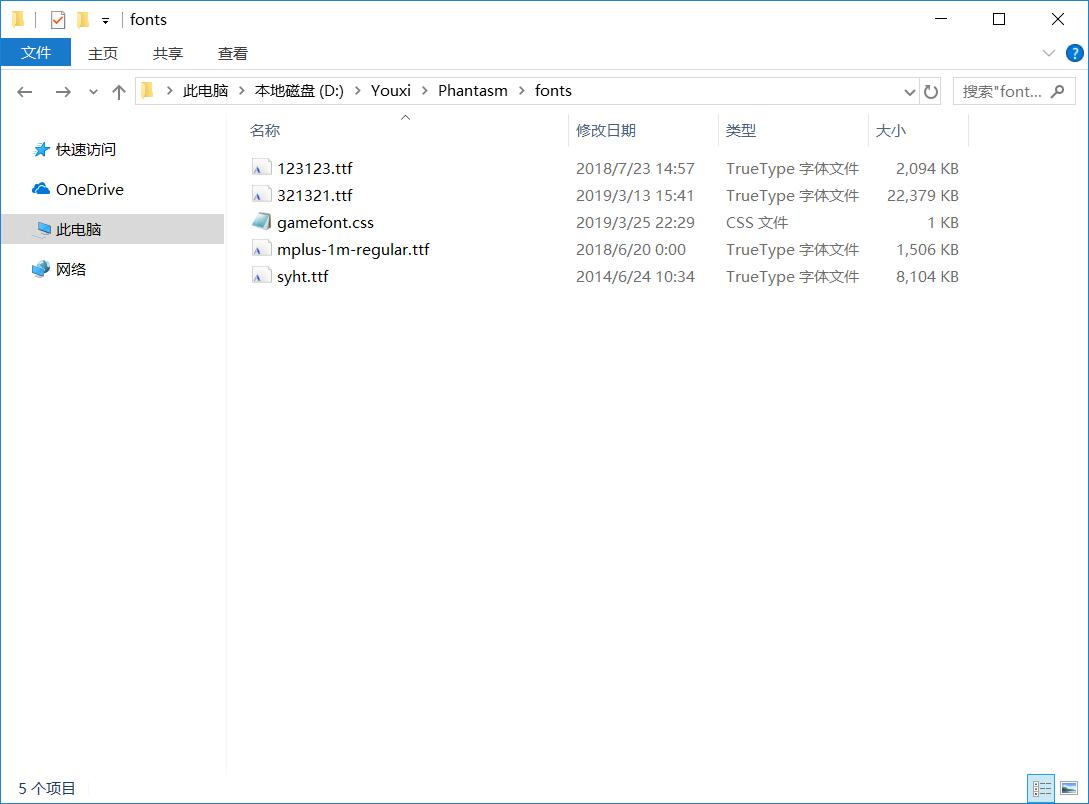Click the font icon of mplus-1m-regular.ttf
Viewport: 1089px width, 804px height.
261,249
